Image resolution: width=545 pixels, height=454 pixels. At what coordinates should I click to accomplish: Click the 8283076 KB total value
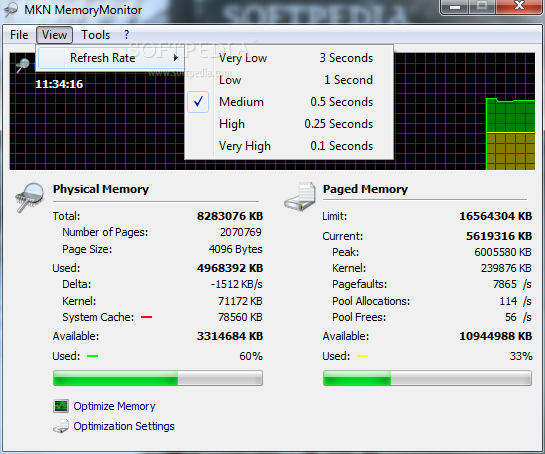[230, 216]
